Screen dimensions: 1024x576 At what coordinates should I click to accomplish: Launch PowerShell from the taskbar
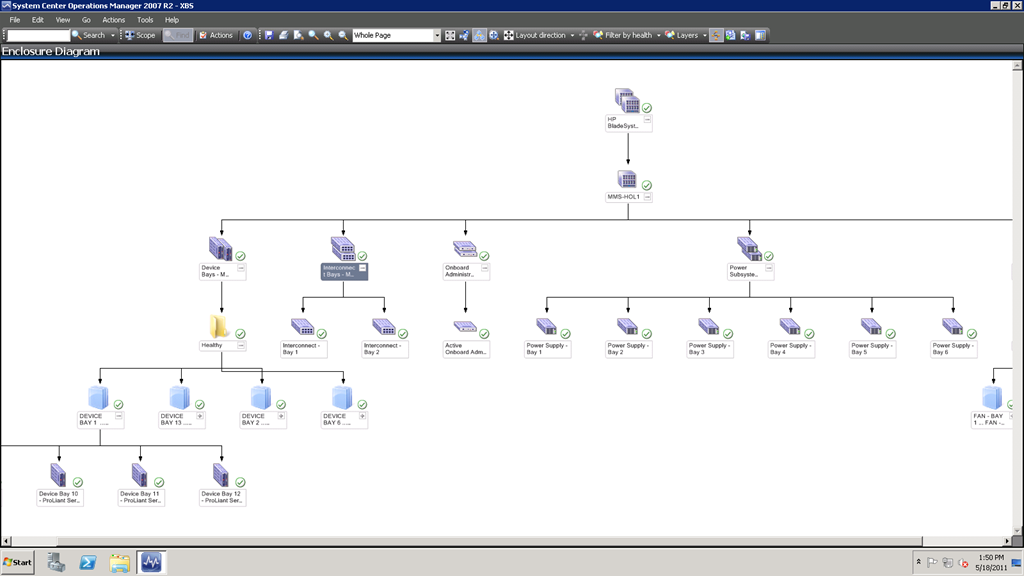point(88,562)
